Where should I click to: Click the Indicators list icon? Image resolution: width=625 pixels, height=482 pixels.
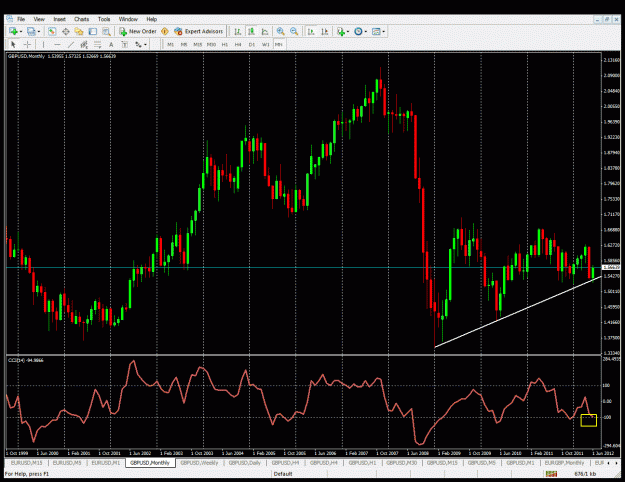pos(341,31)
